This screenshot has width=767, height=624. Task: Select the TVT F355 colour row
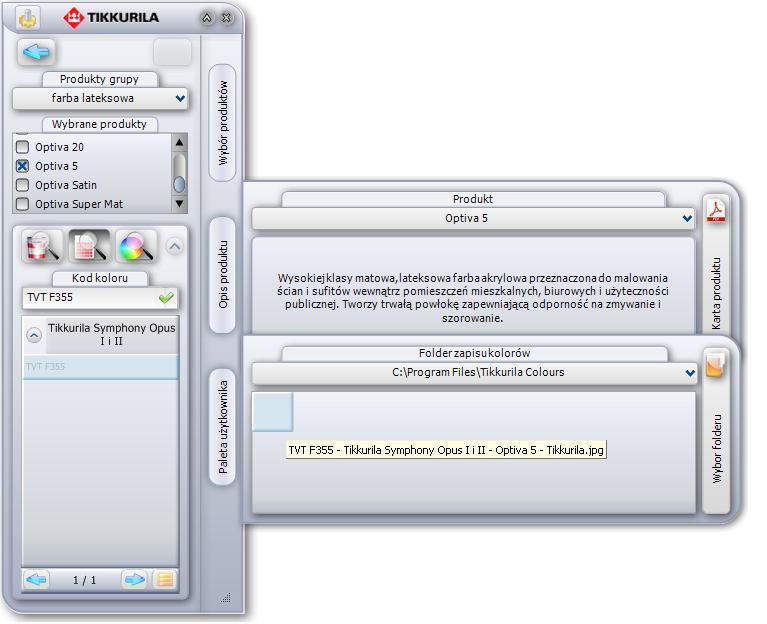(100, 367)
